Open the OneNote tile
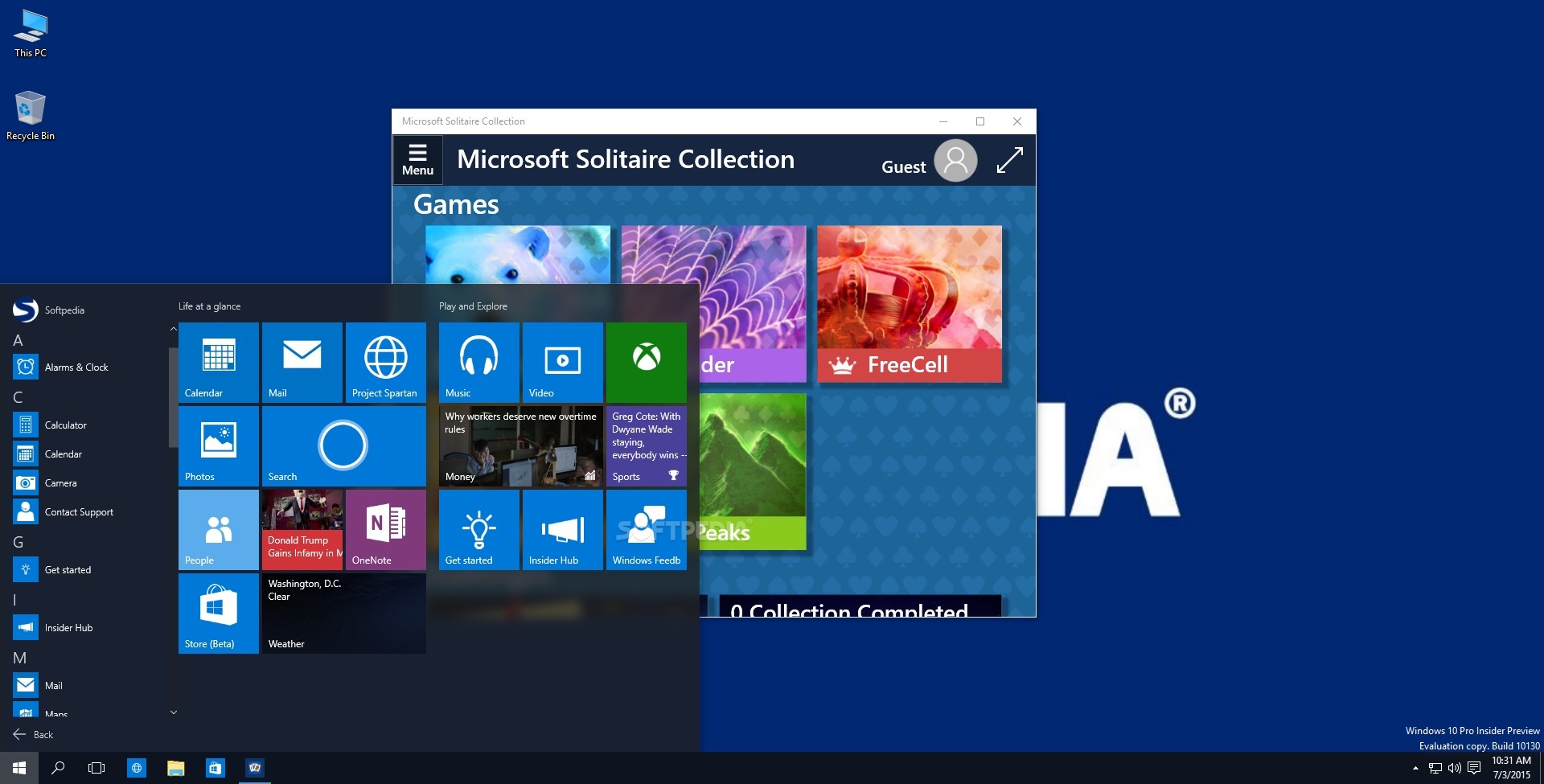 point(386,529)
